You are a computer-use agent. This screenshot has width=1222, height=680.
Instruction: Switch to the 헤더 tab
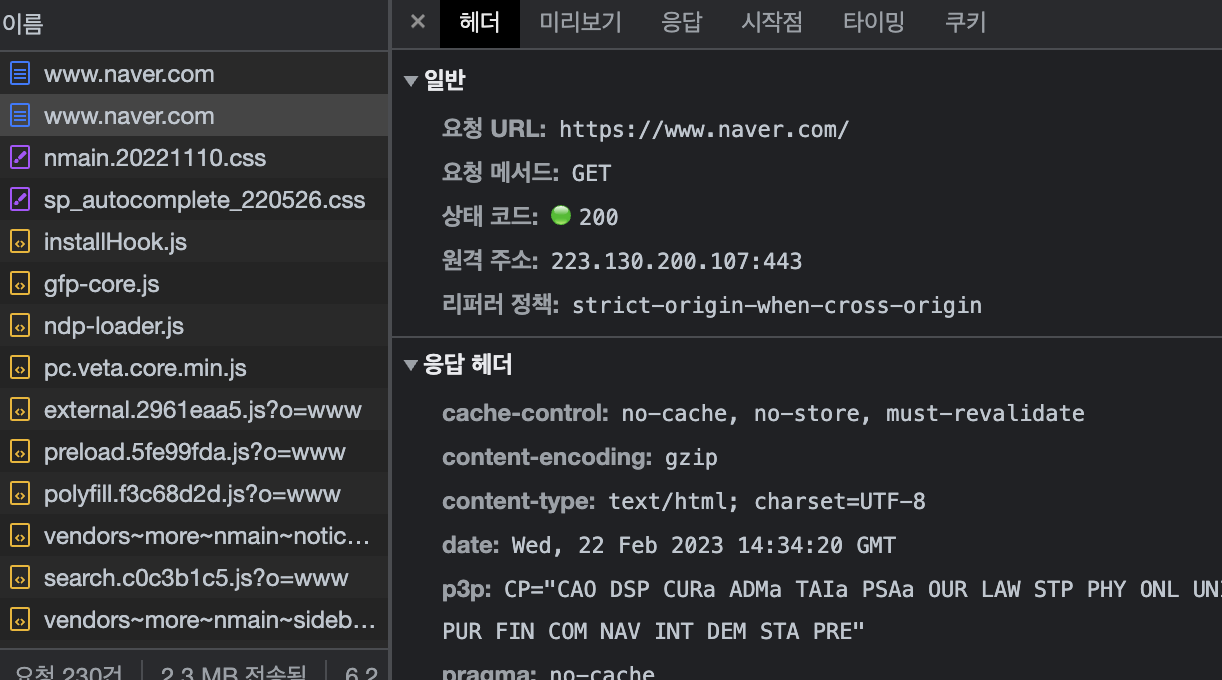480,23
